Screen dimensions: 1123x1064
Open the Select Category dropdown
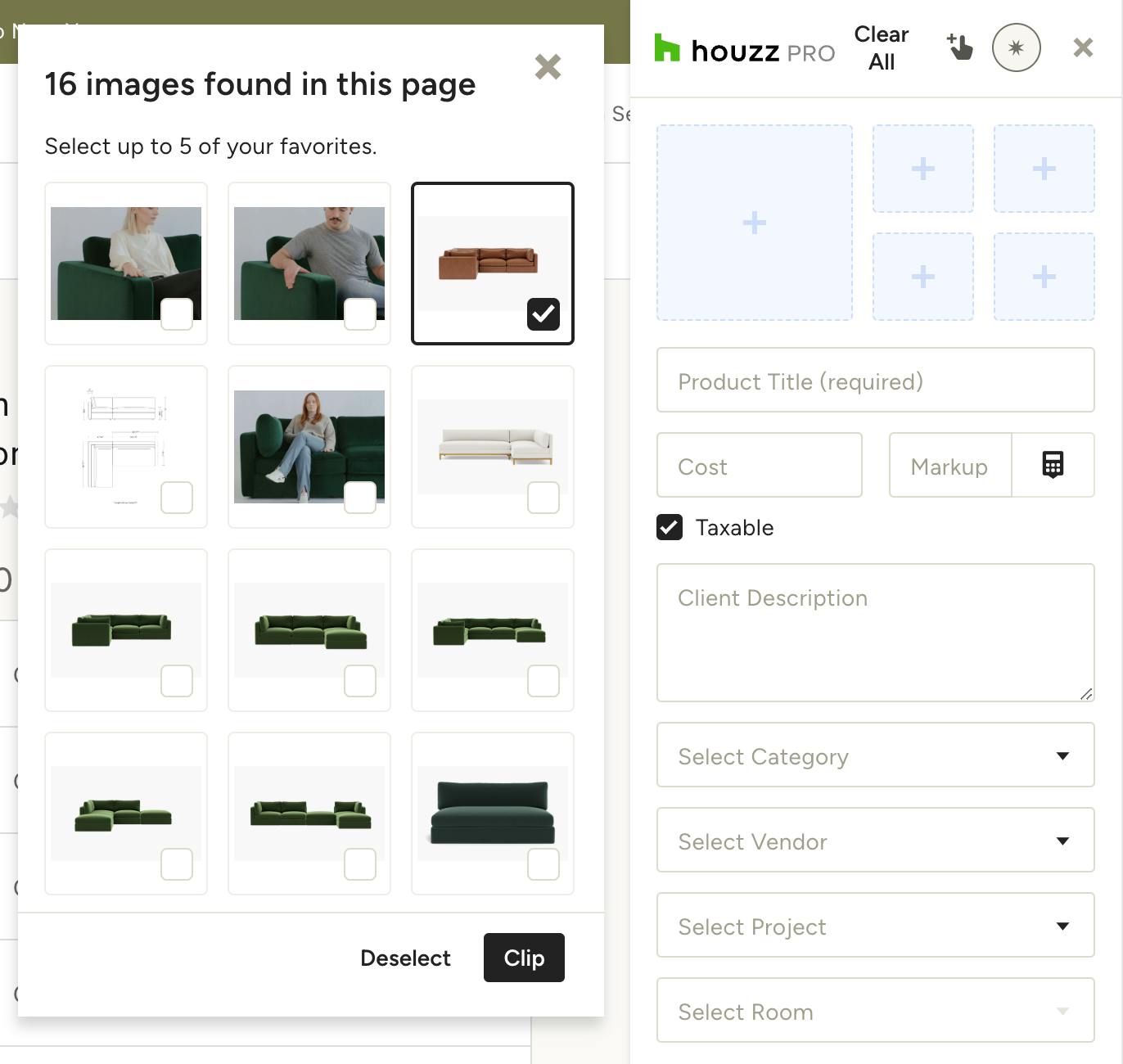coord(875,755)
